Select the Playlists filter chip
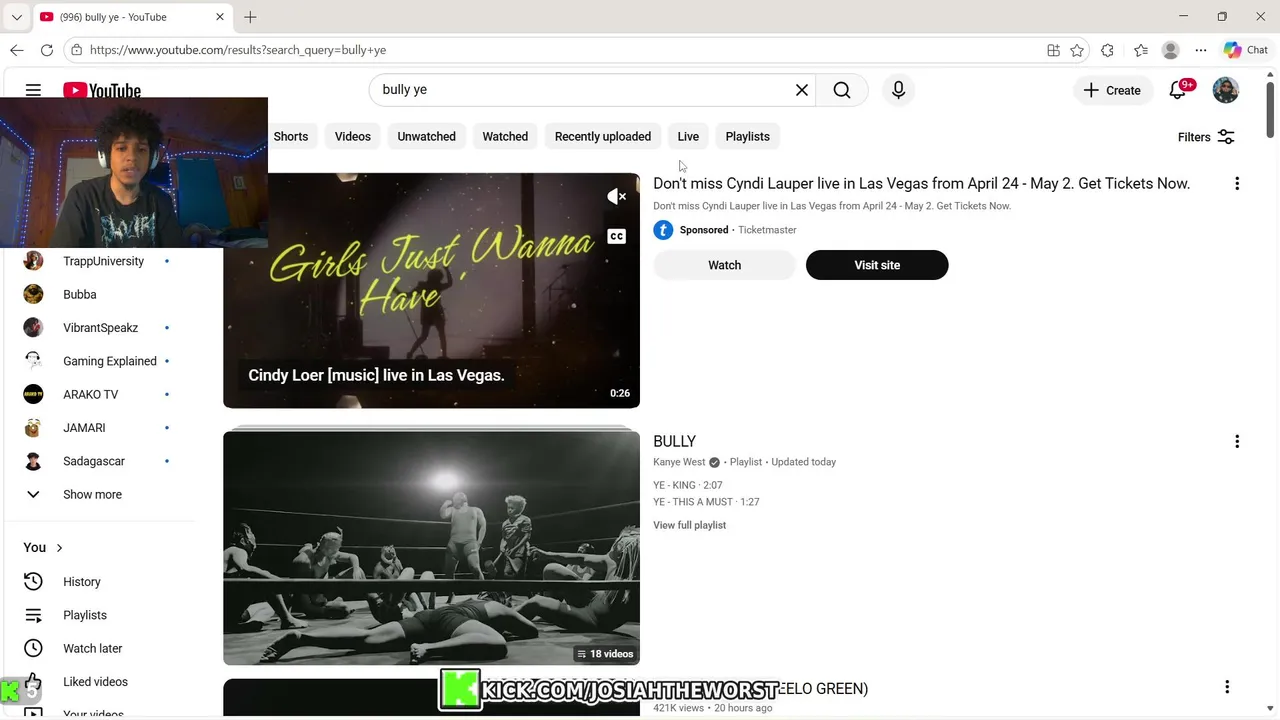 (x=748, y=137)
